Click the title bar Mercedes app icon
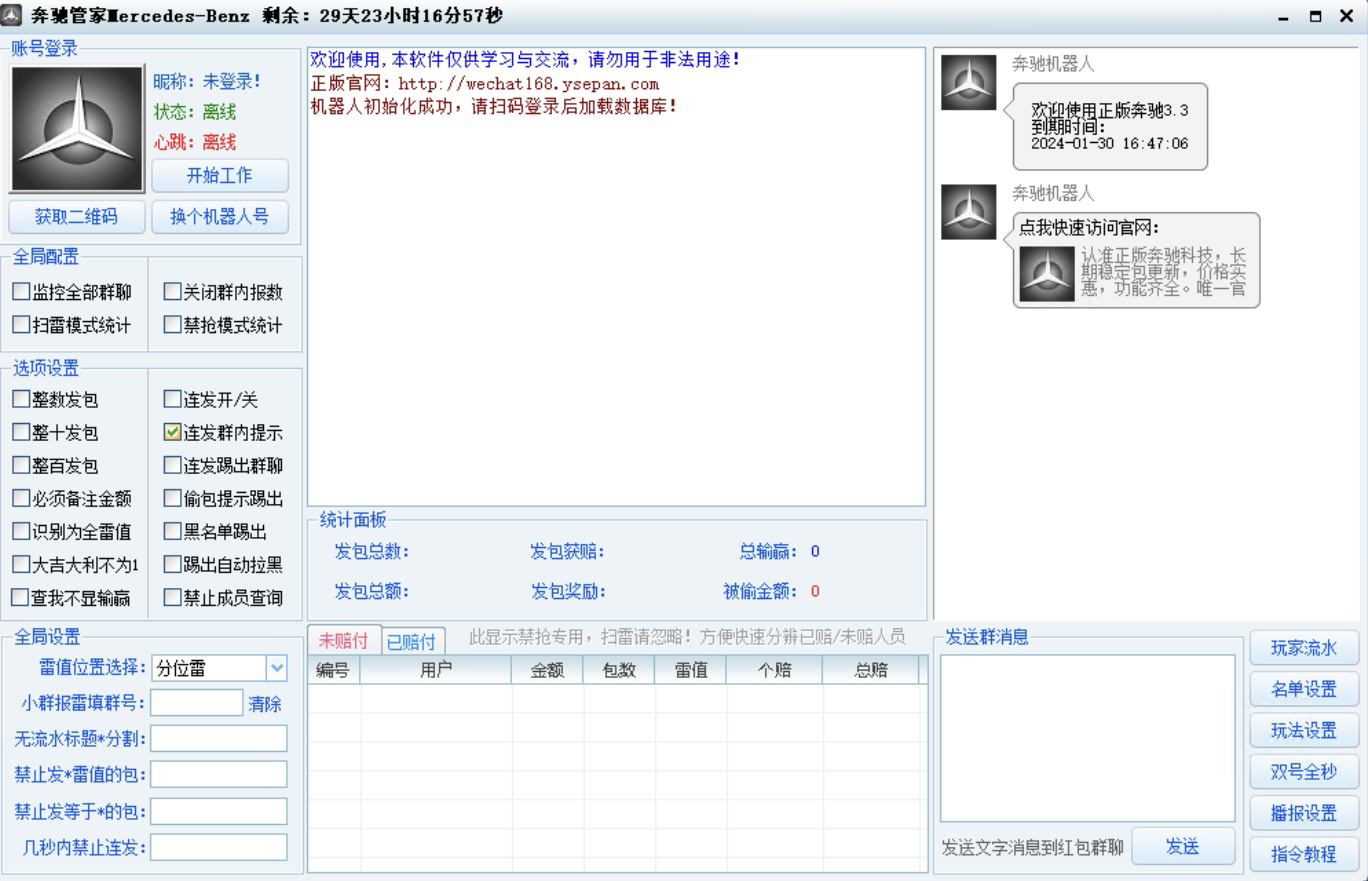This screenshot has width=1368, height=881. pos(13,16)
